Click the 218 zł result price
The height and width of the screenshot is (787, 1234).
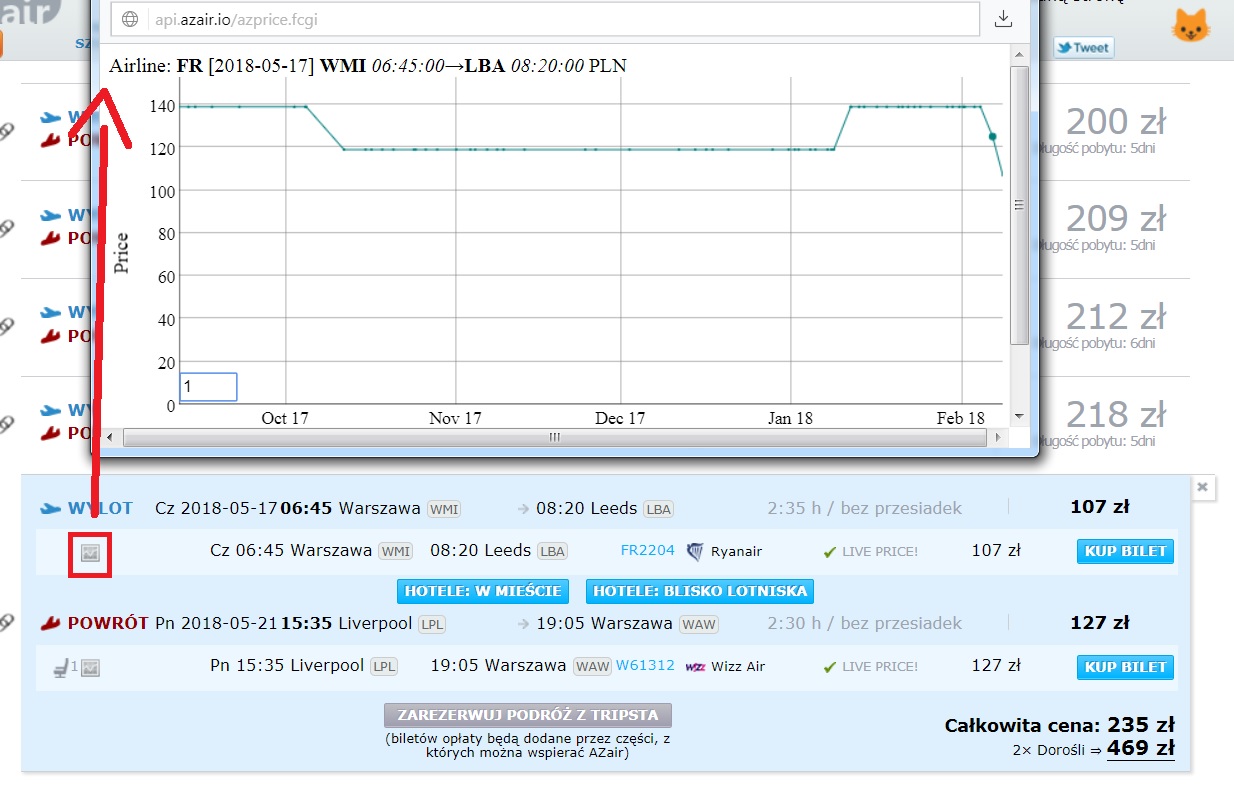1115,414
